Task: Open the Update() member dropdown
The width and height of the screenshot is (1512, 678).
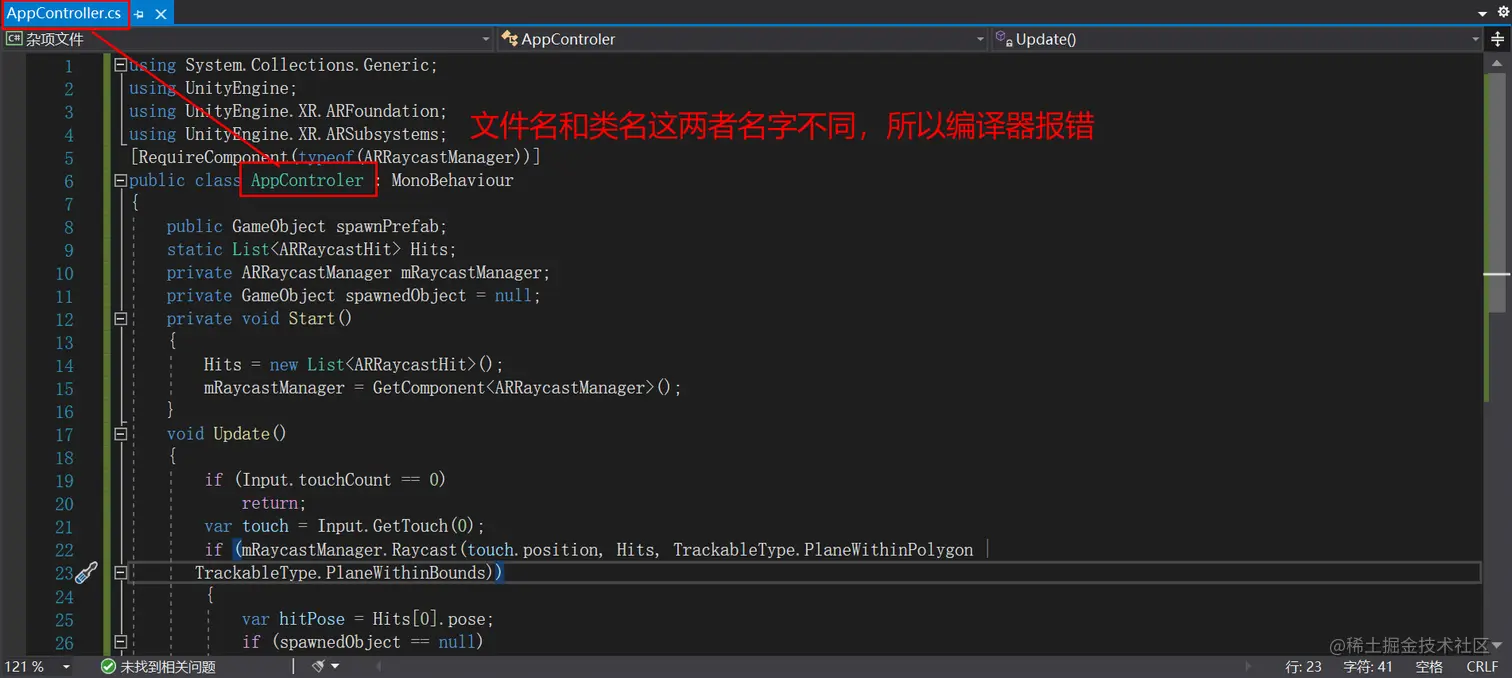Action: 1237,39
